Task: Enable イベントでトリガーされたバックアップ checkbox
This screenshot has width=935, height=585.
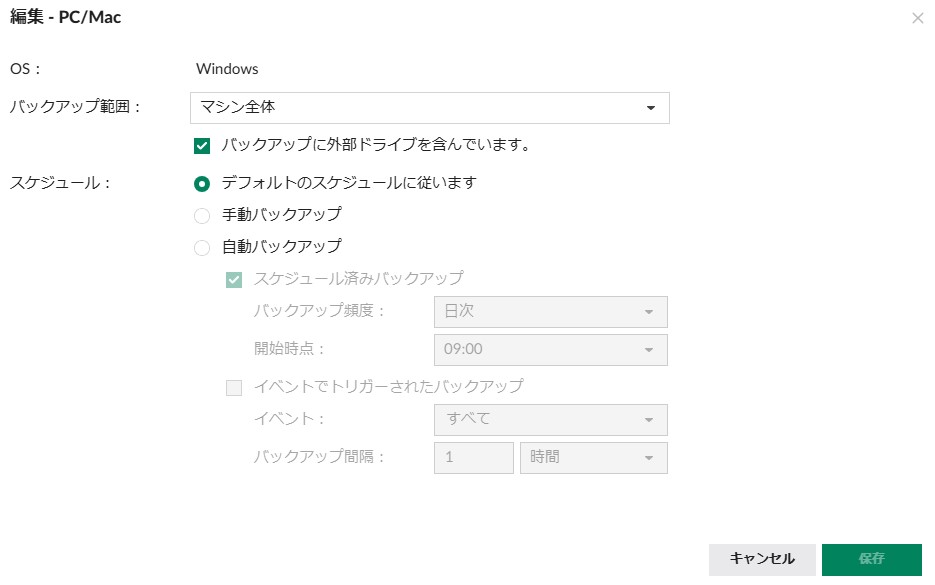Action: point(234,388)
